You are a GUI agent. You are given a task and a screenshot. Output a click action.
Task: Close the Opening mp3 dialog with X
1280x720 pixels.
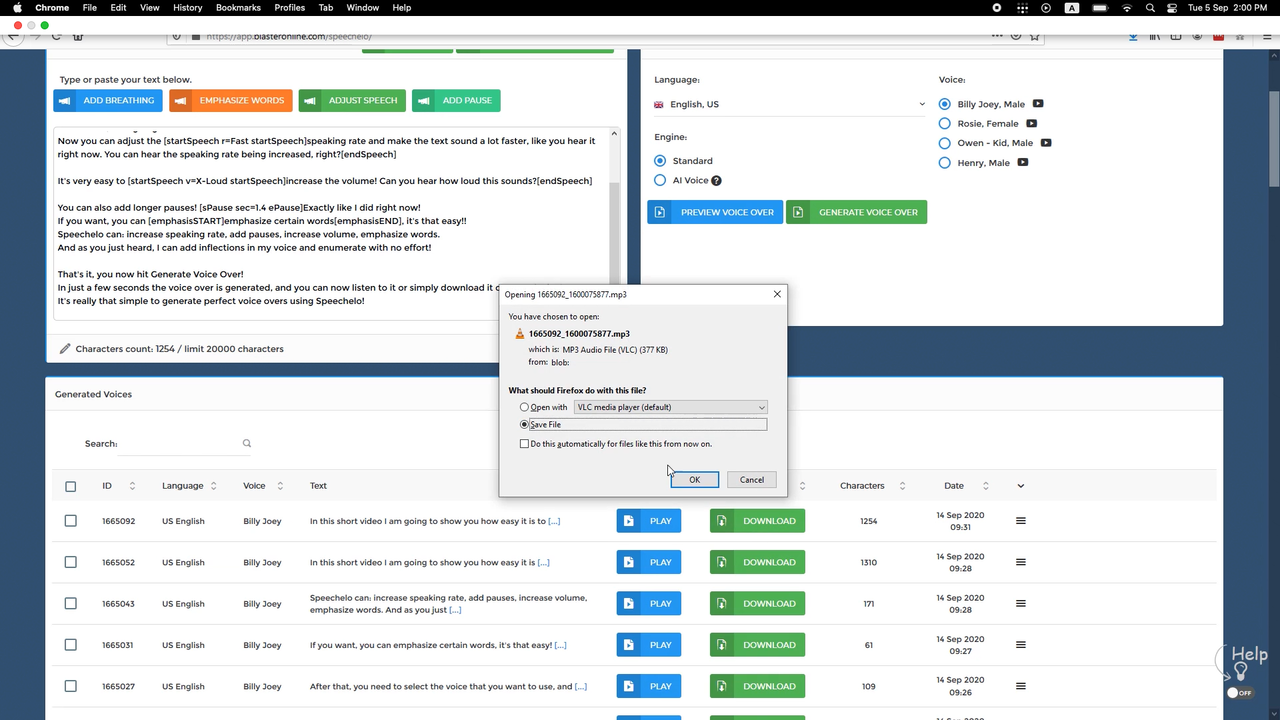[777, 295]
